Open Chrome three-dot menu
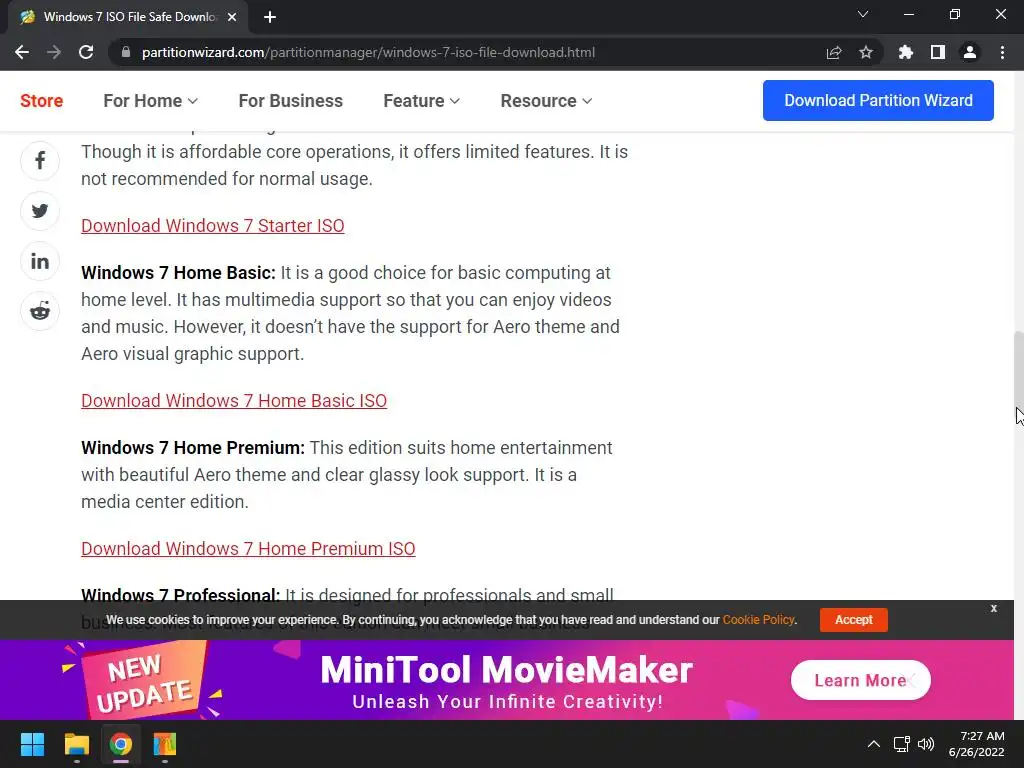This screenshot has width=1024, height=768. tap(1002, 52)
